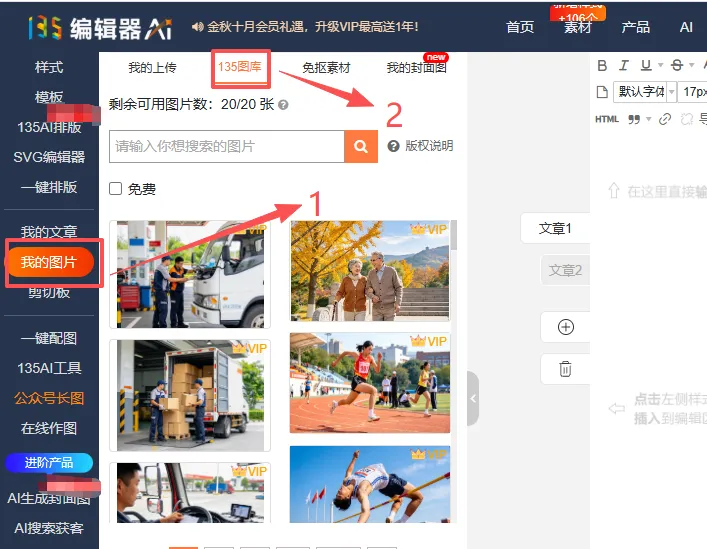Open 产品 in the top navigation
This screenshot has height=549, width=707.
tap(636, 27)
